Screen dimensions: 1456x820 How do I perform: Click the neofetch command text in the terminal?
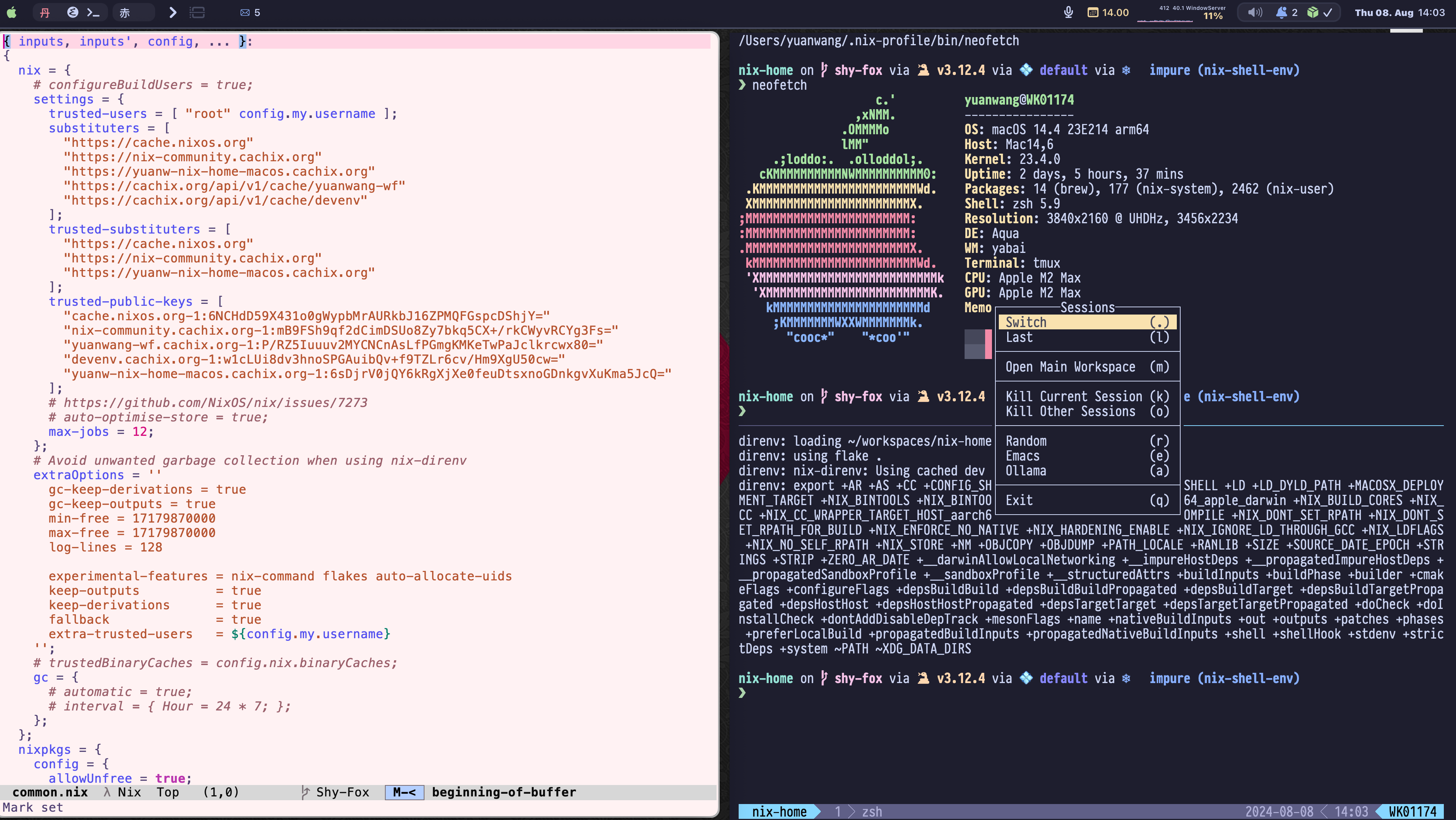(779, 85)
